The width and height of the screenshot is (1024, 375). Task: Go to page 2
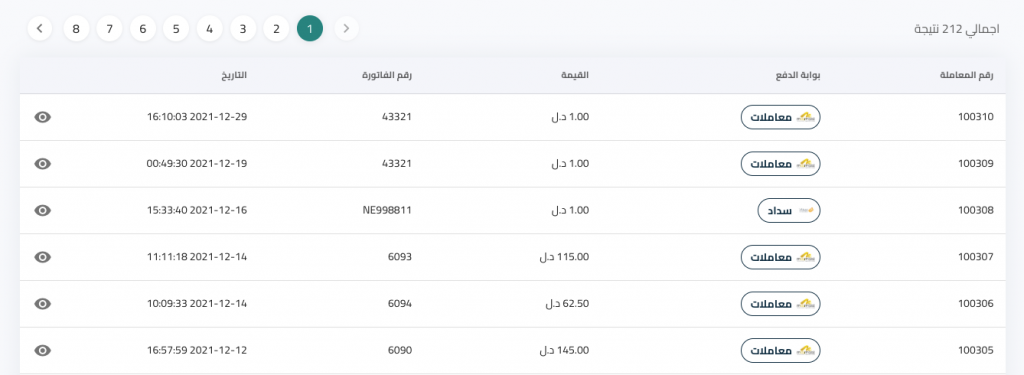[x=276, y=29]
